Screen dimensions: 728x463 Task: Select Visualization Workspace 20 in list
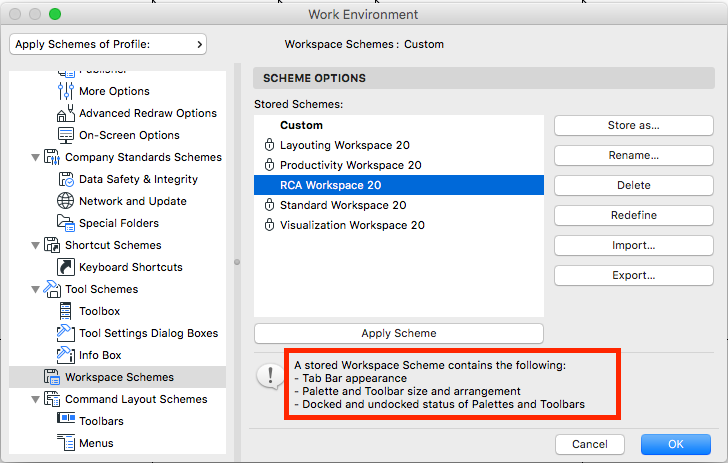pos(351,225)
